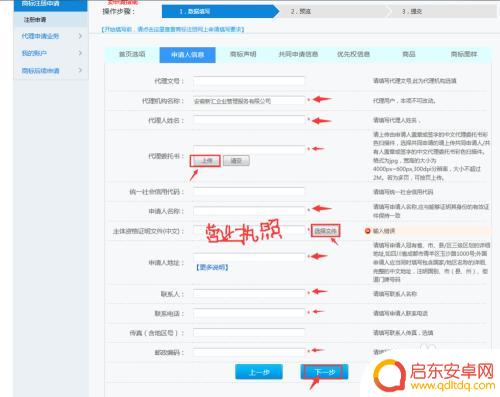Image resolution: width=500 pixels, height=397 pixels.
Task: Focus the 联系电话 input field
Action: [x=249, y=313]
